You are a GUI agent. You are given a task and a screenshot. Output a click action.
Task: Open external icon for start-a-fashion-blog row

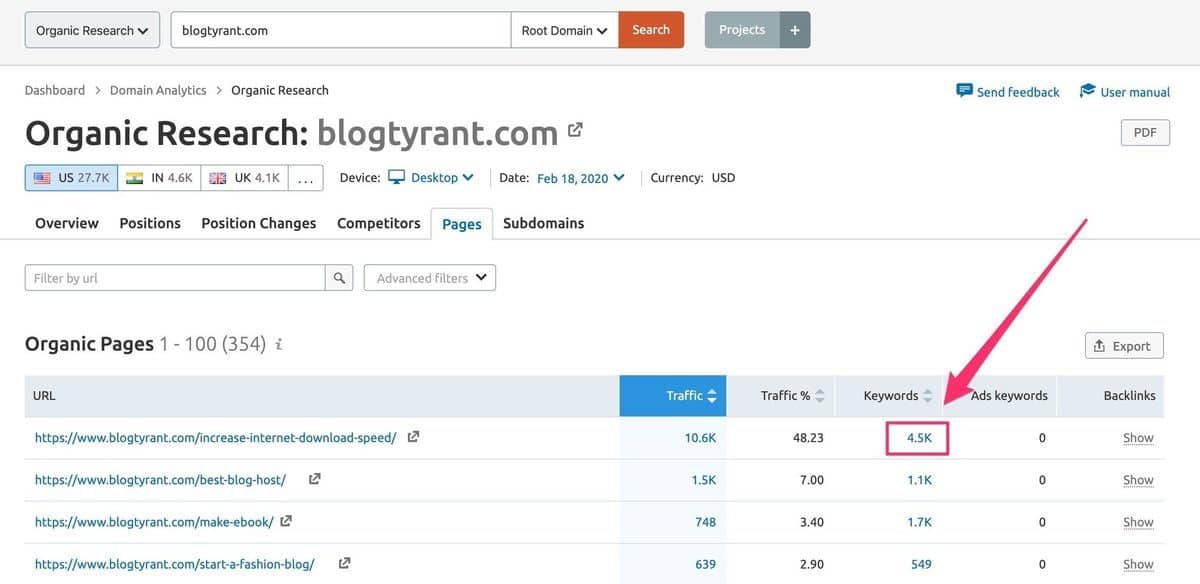345,563
